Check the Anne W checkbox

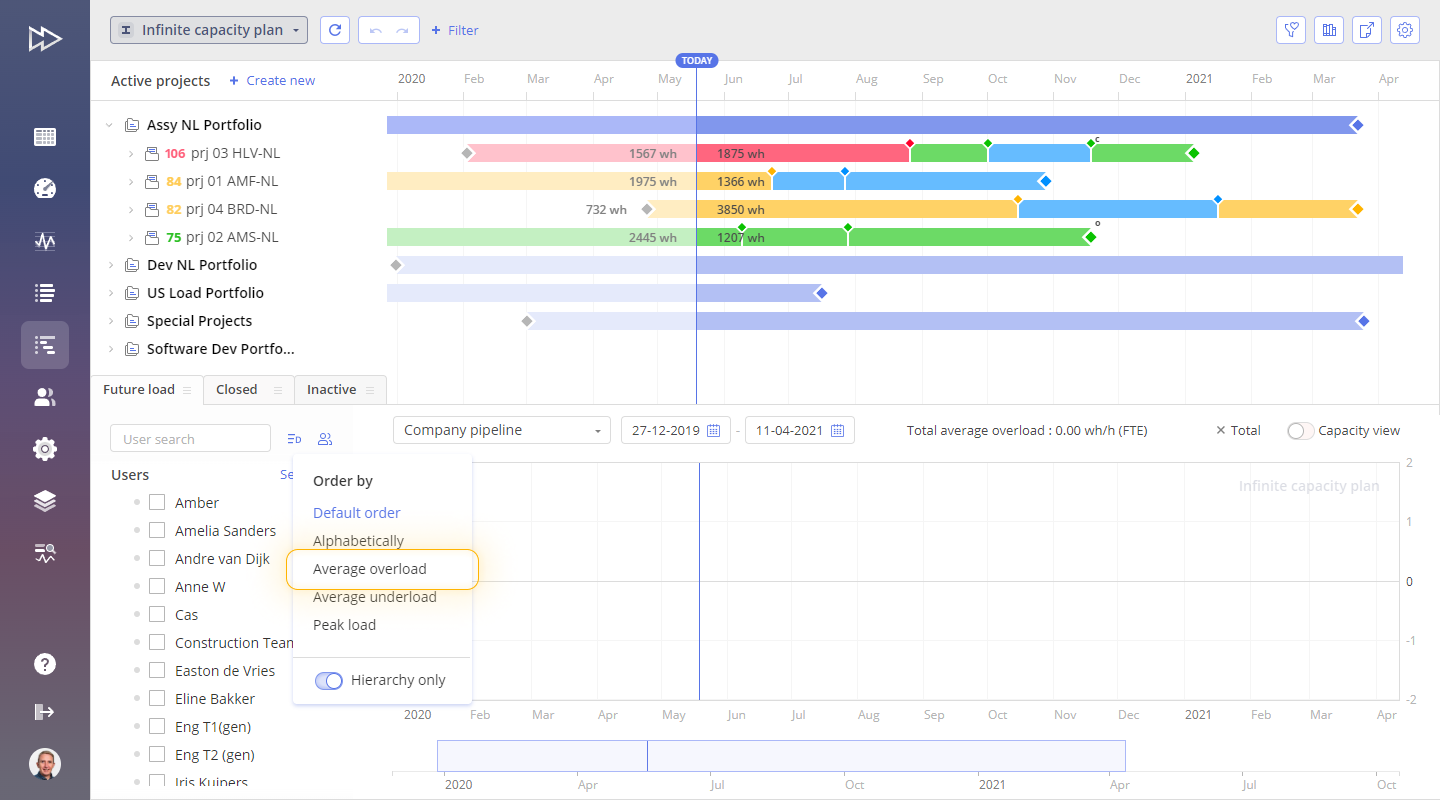[x=157, y=586]
